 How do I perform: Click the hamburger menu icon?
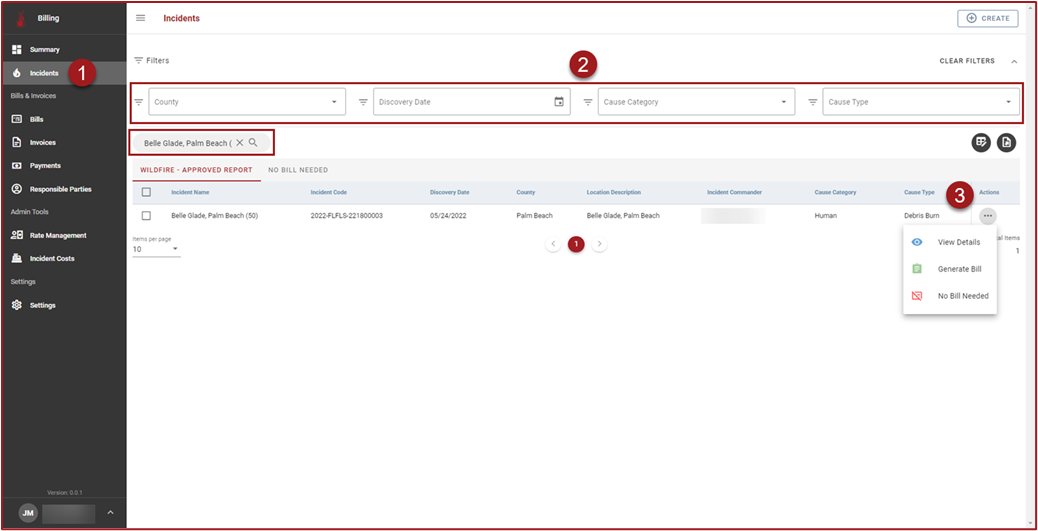point(140,18)
